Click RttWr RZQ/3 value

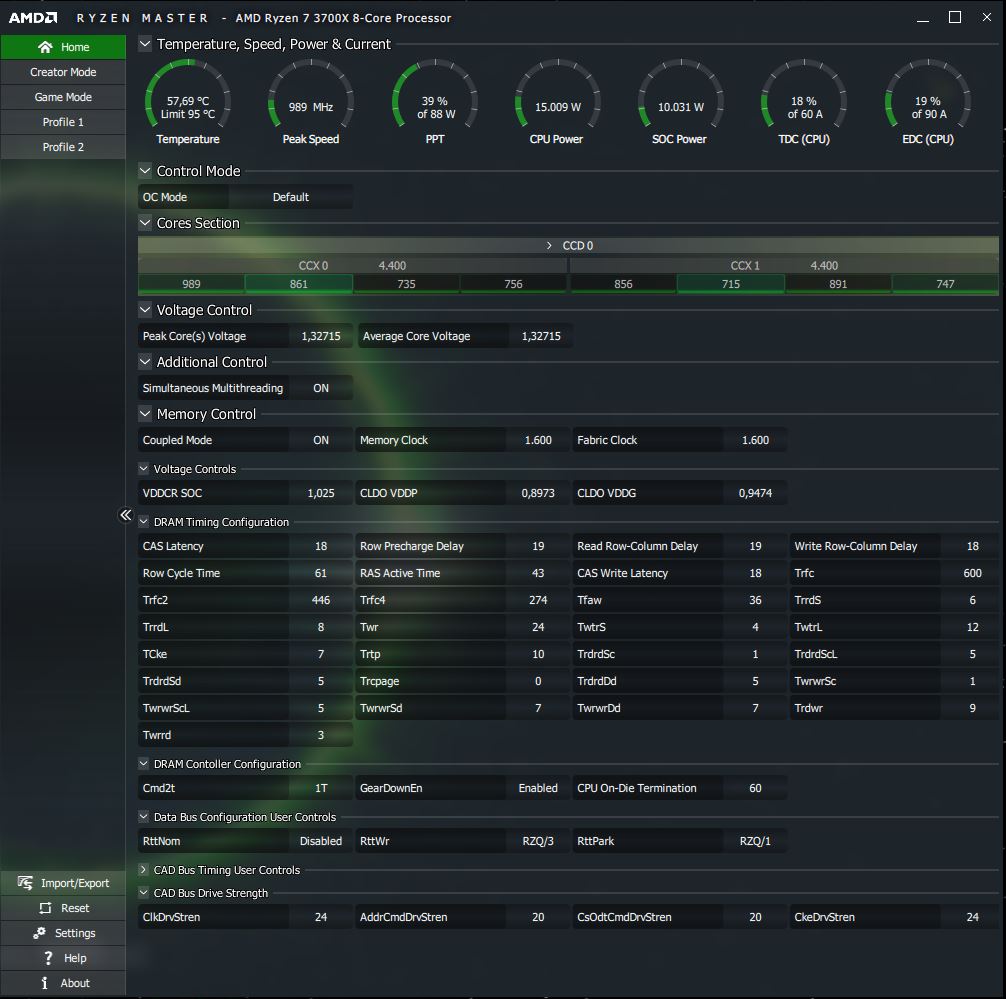coord(538,841)
